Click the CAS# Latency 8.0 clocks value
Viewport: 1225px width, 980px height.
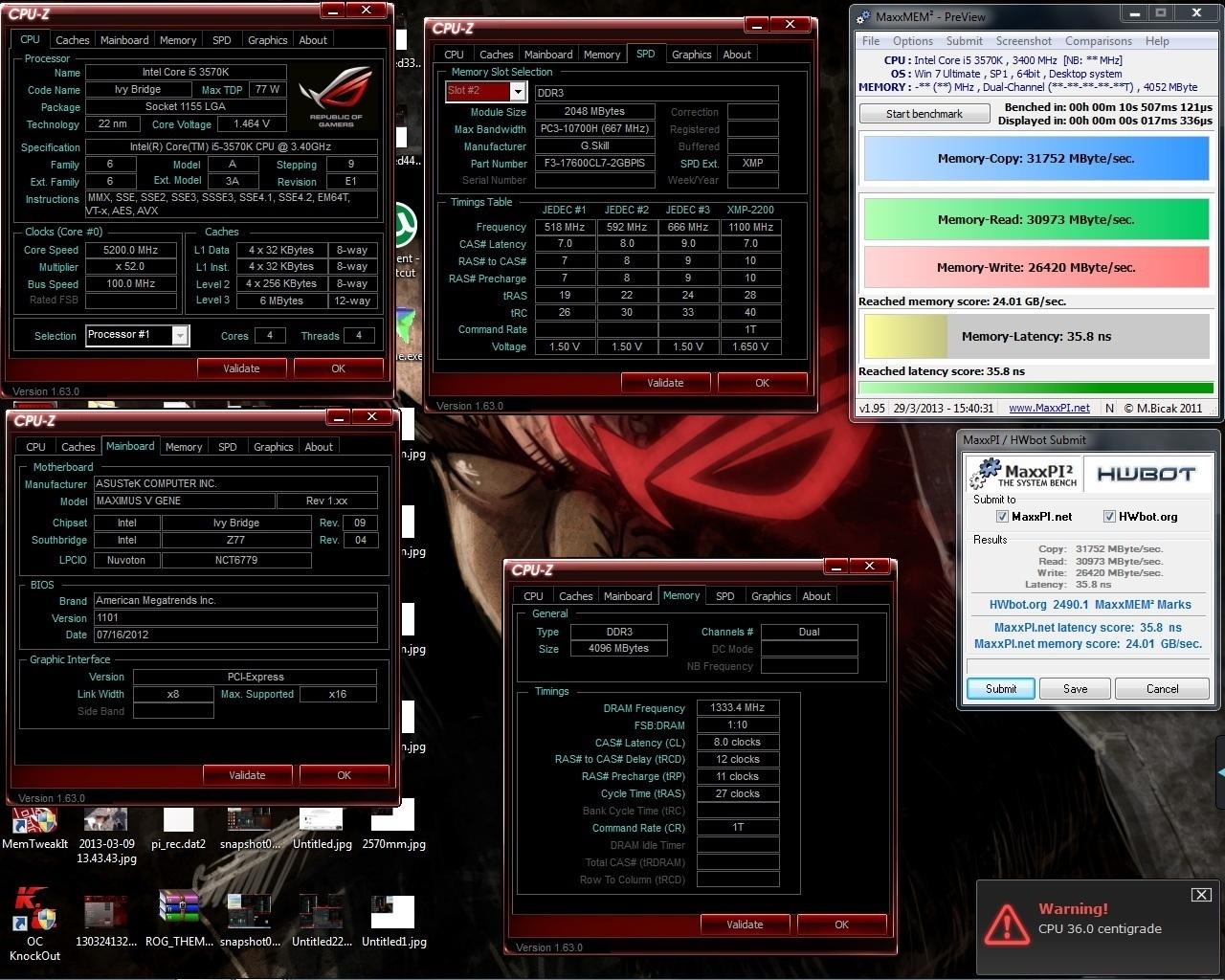tap(738, 743)
